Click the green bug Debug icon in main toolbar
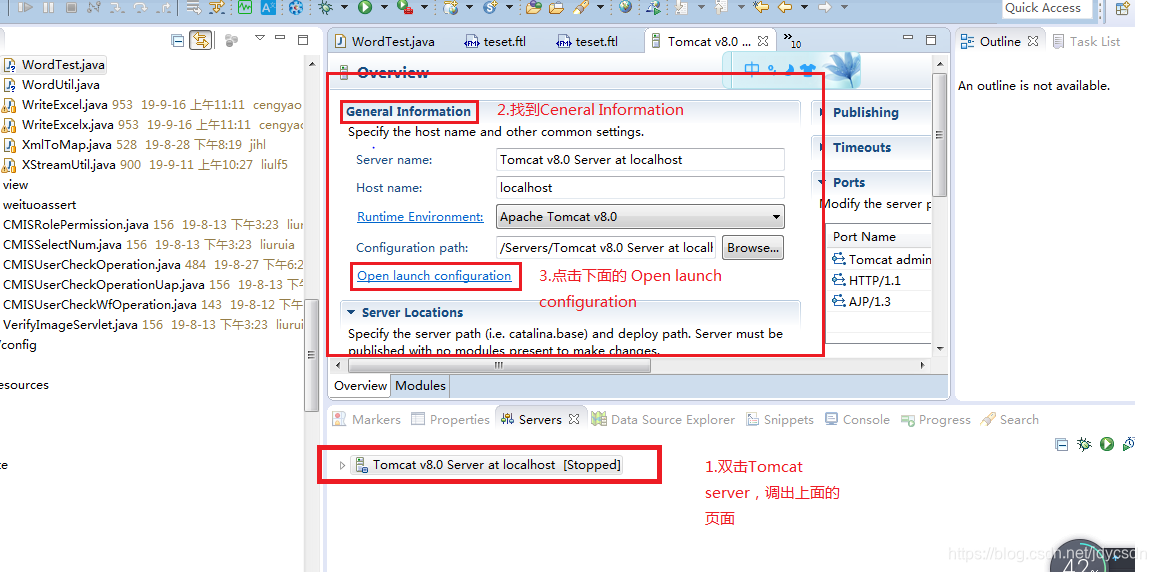1156x572 pixels. tap(325, 7)
